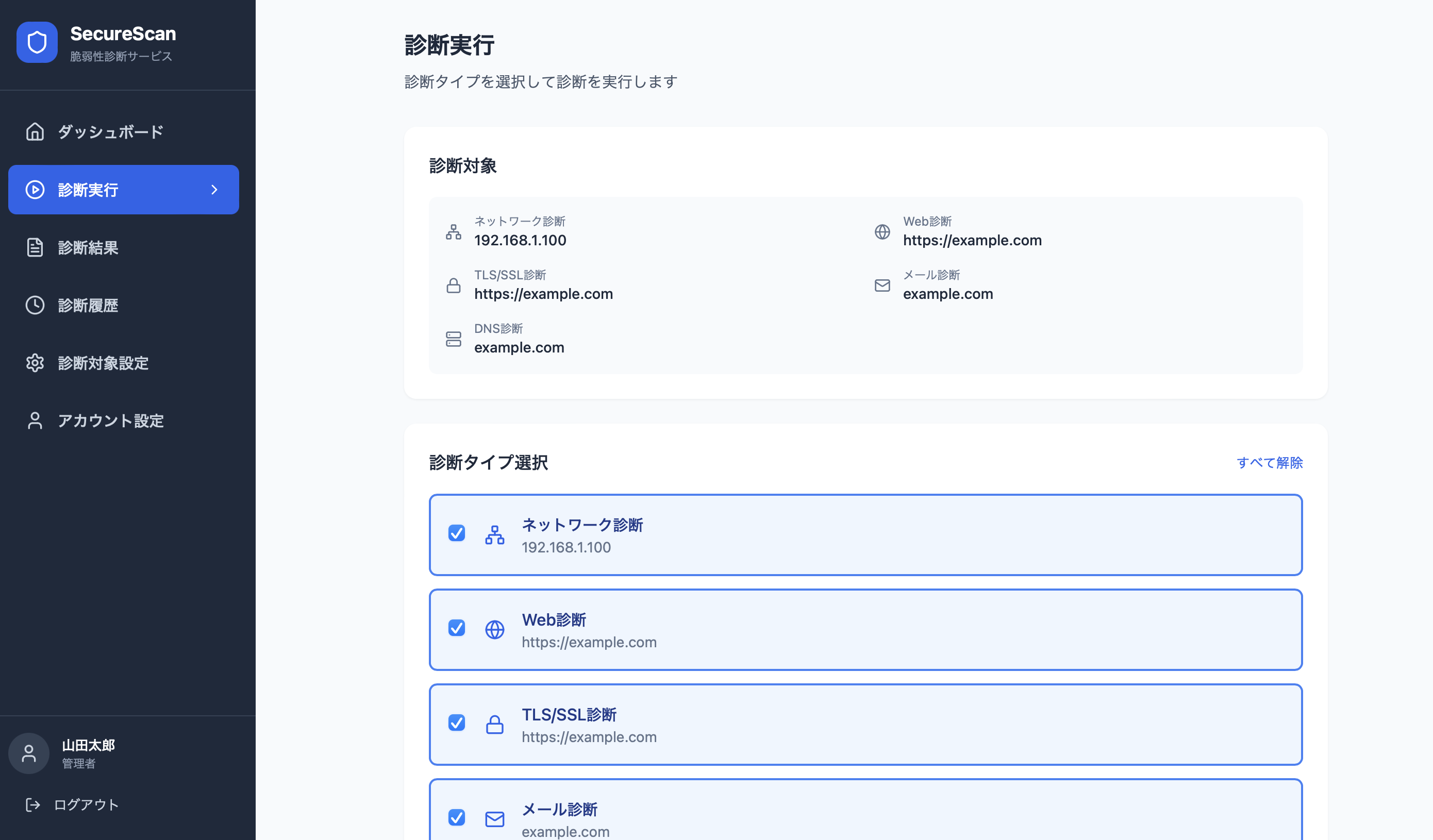1433x840 pixels.
Task: Click the 診断タイプ選択 section heading
Action: 489,463
